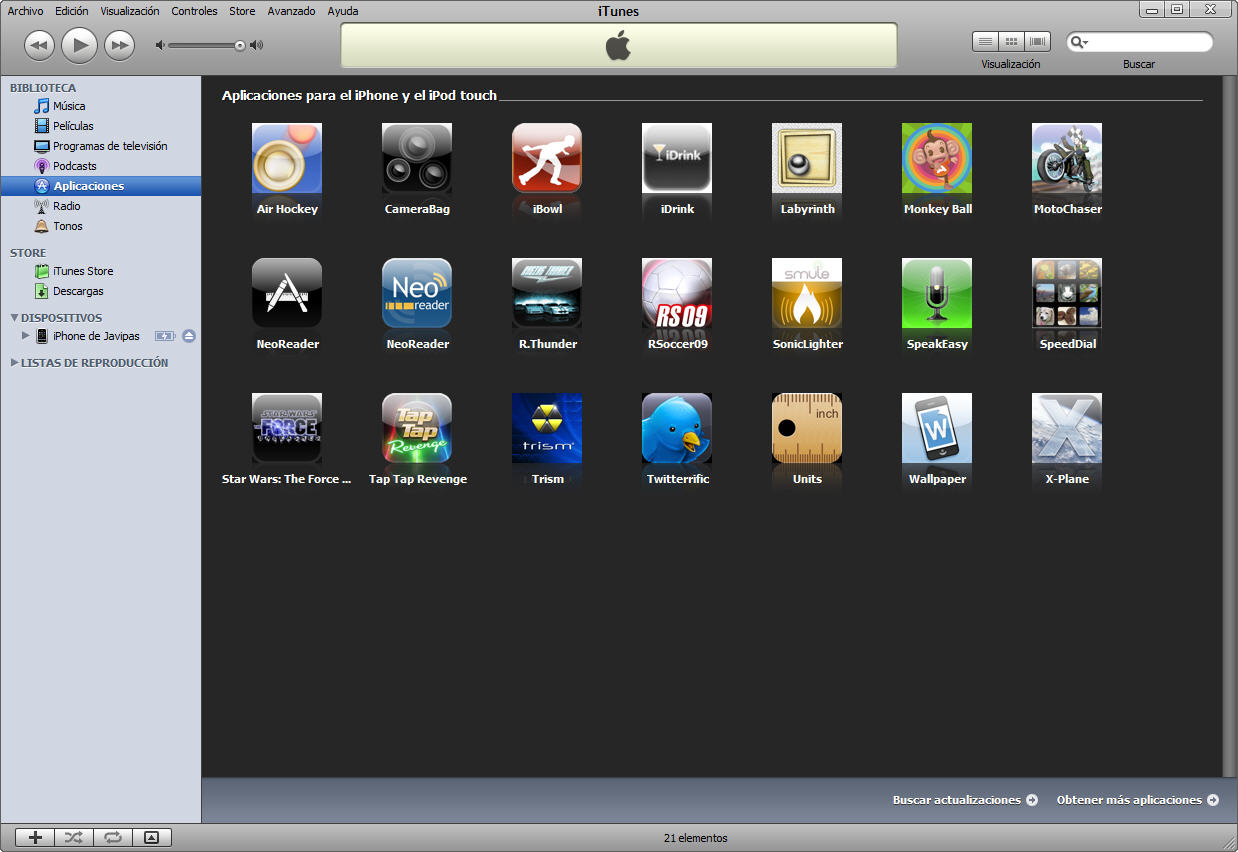Select the RSoccer09 app icon
Image resolution: width=1238 pixels, height=852 pixels.
tap(677, 293)
